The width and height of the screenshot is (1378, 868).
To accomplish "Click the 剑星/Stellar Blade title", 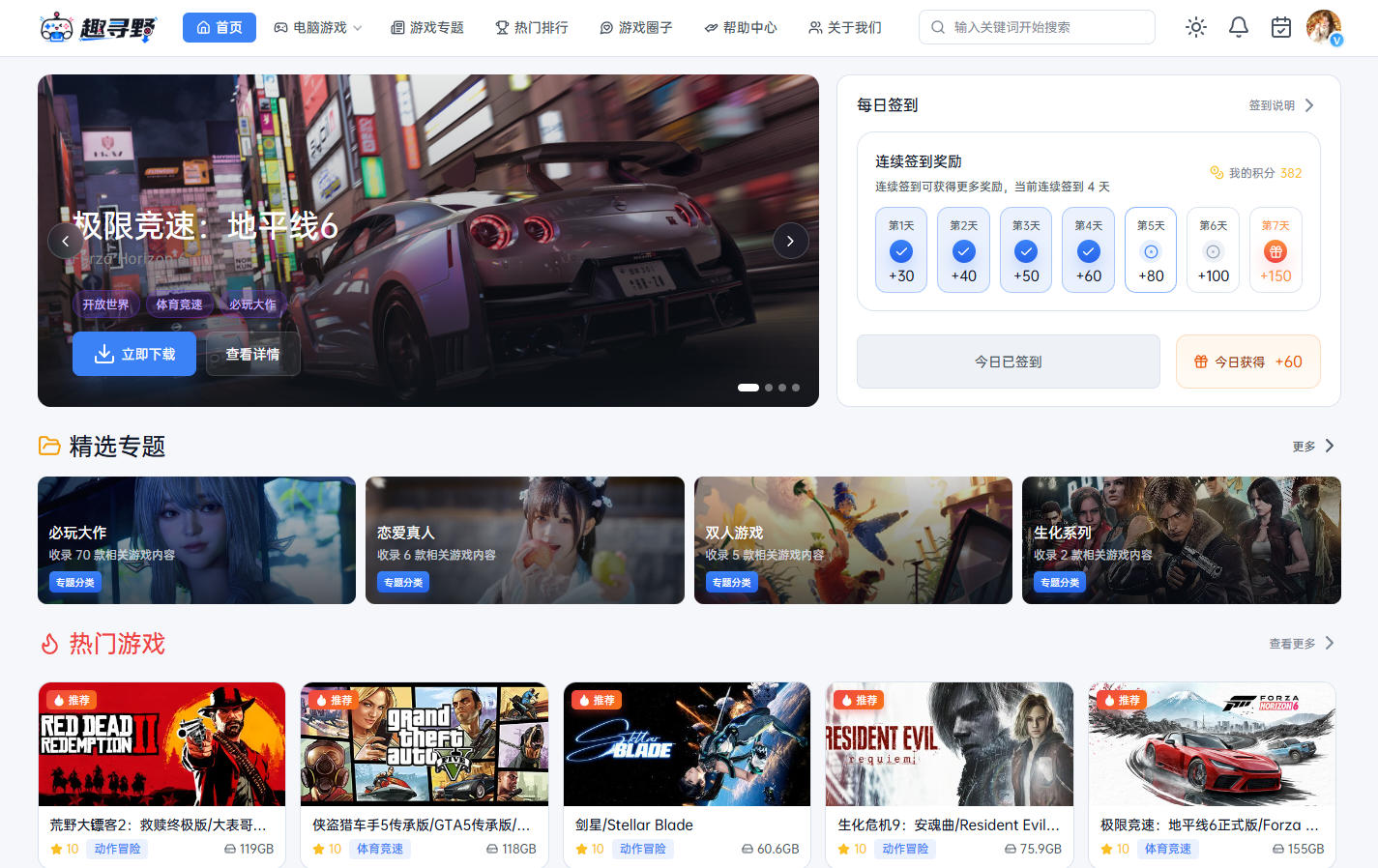I will click(634, 825).
